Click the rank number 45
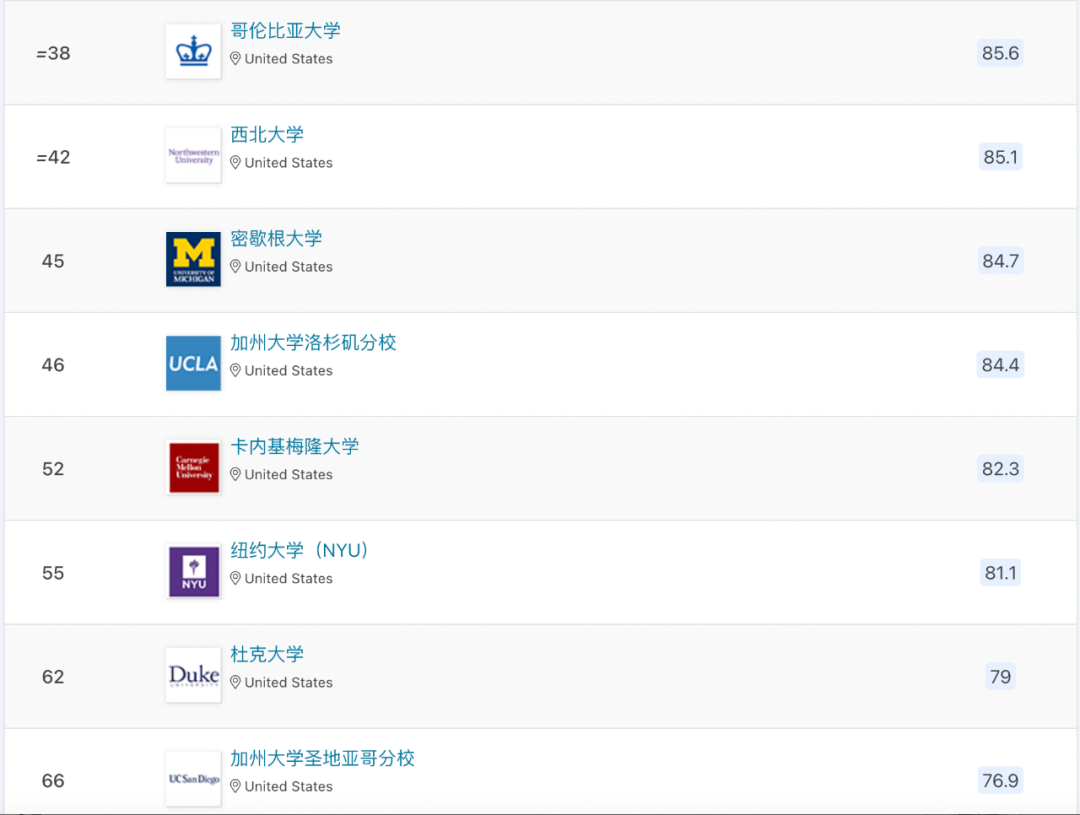Viewport: 1080px width, 815px height. 53,262
